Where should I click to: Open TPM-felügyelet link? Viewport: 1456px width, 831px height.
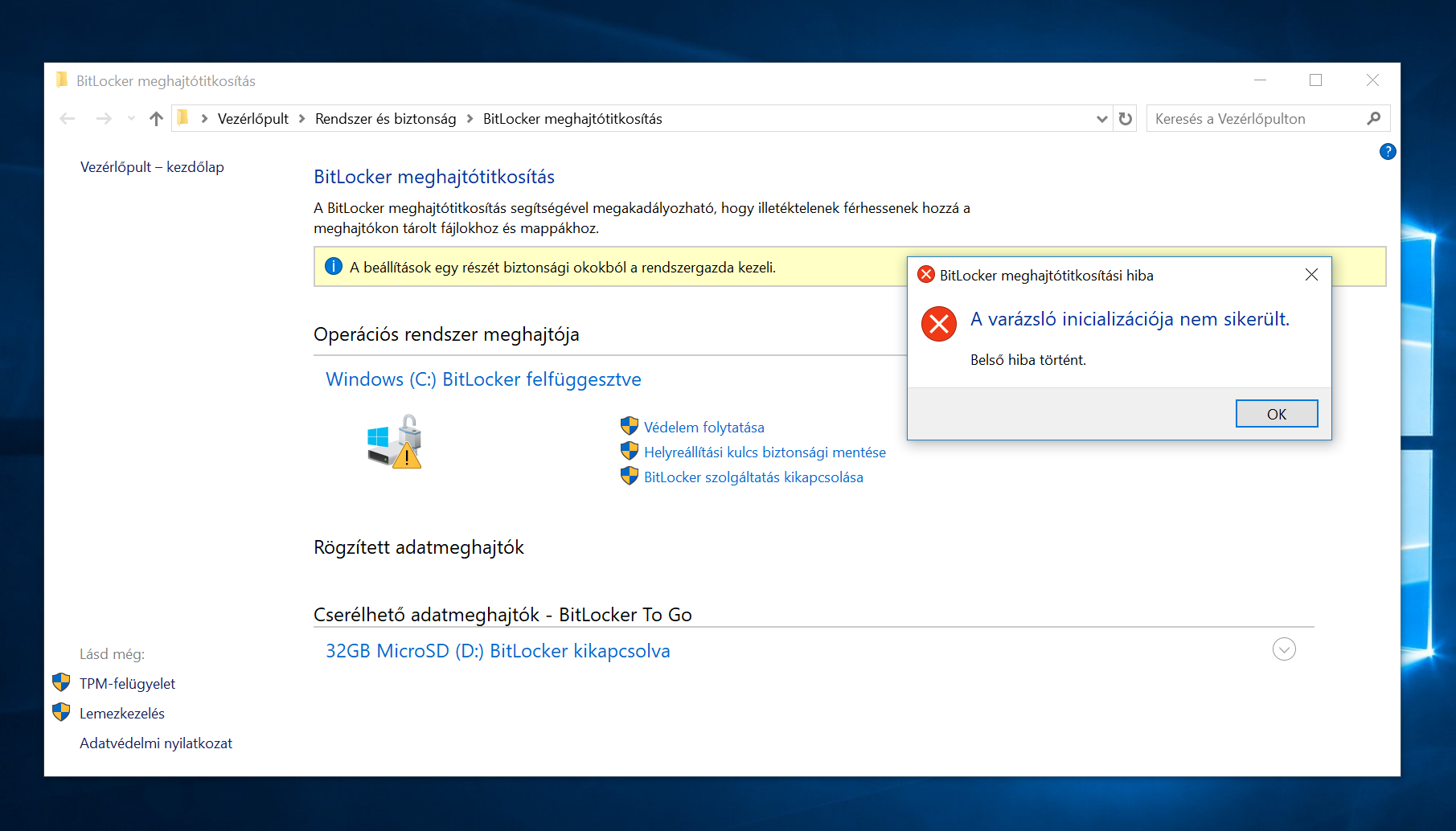tap(127, 684)
